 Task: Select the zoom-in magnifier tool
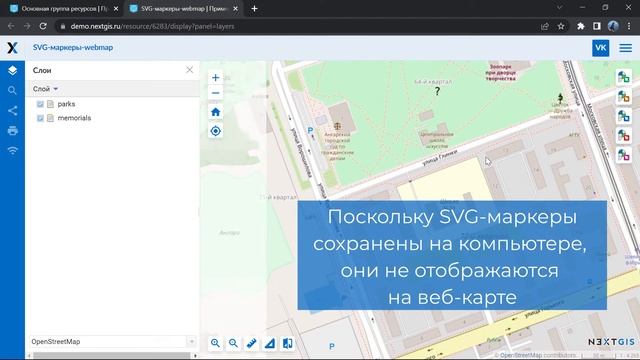click(x=216, y=343)
